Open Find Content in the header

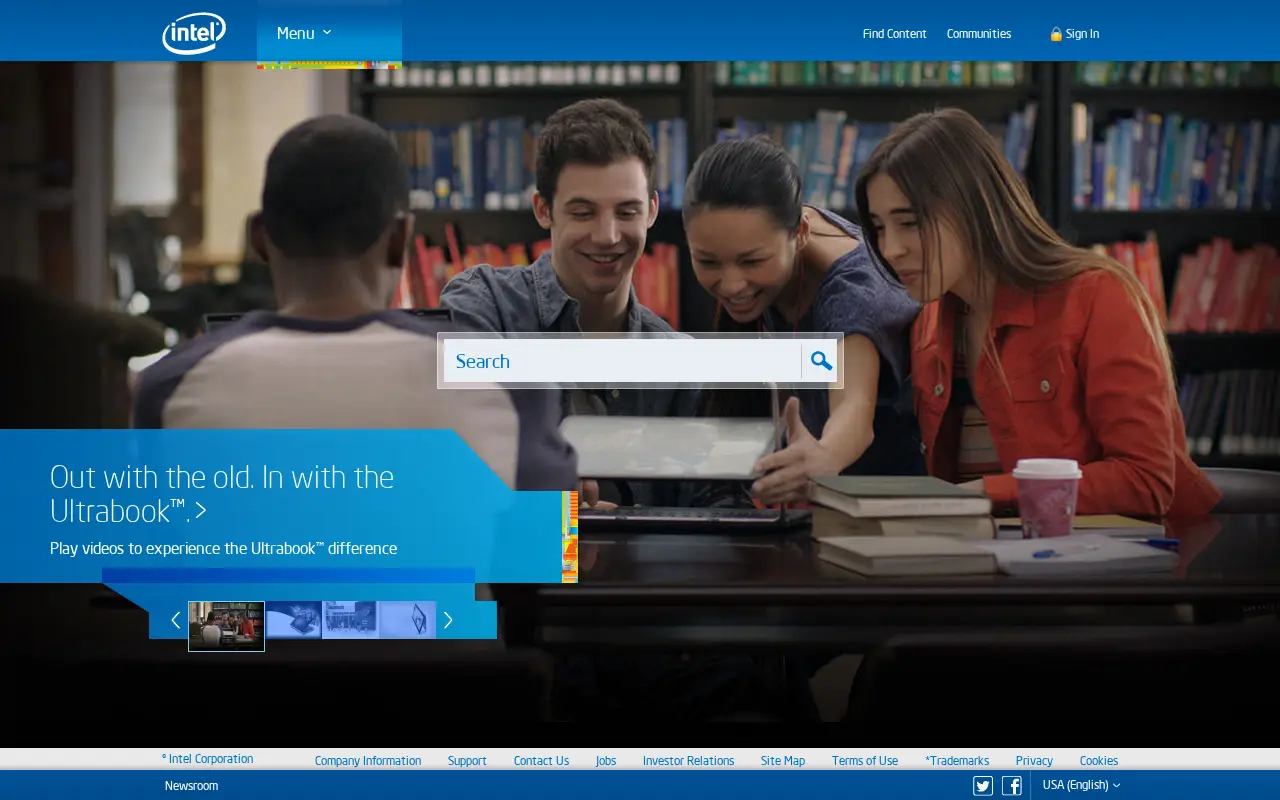894,34
